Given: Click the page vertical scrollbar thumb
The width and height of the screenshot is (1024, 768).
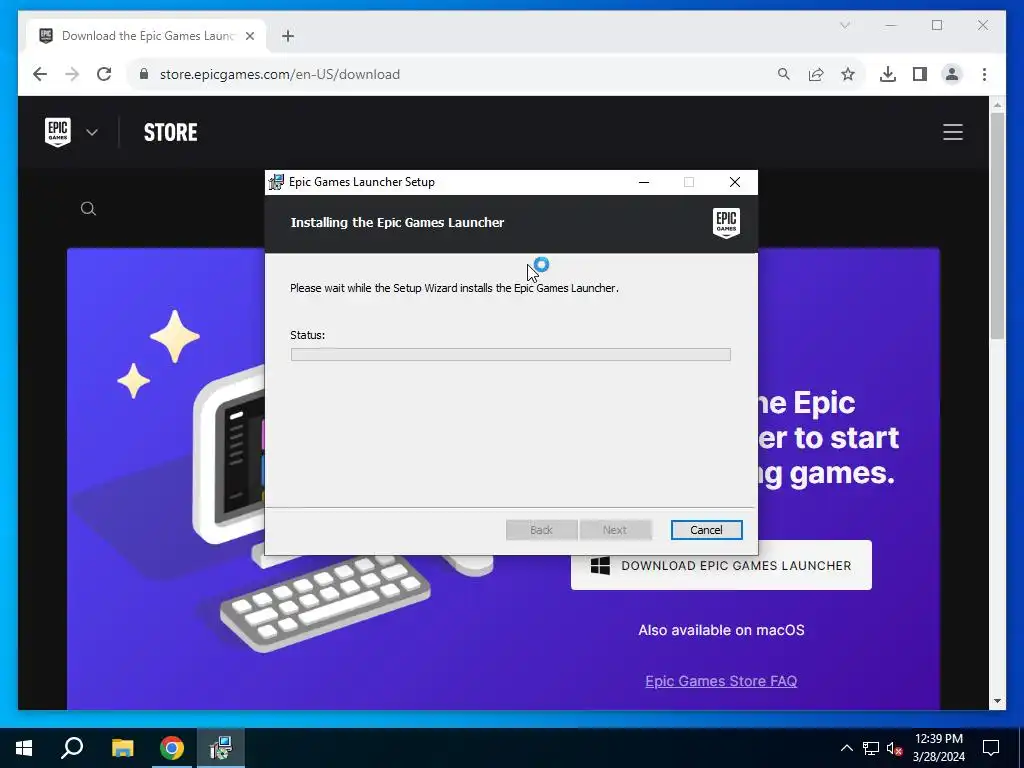Looking at the screenshot, I should tap(997, 225).
